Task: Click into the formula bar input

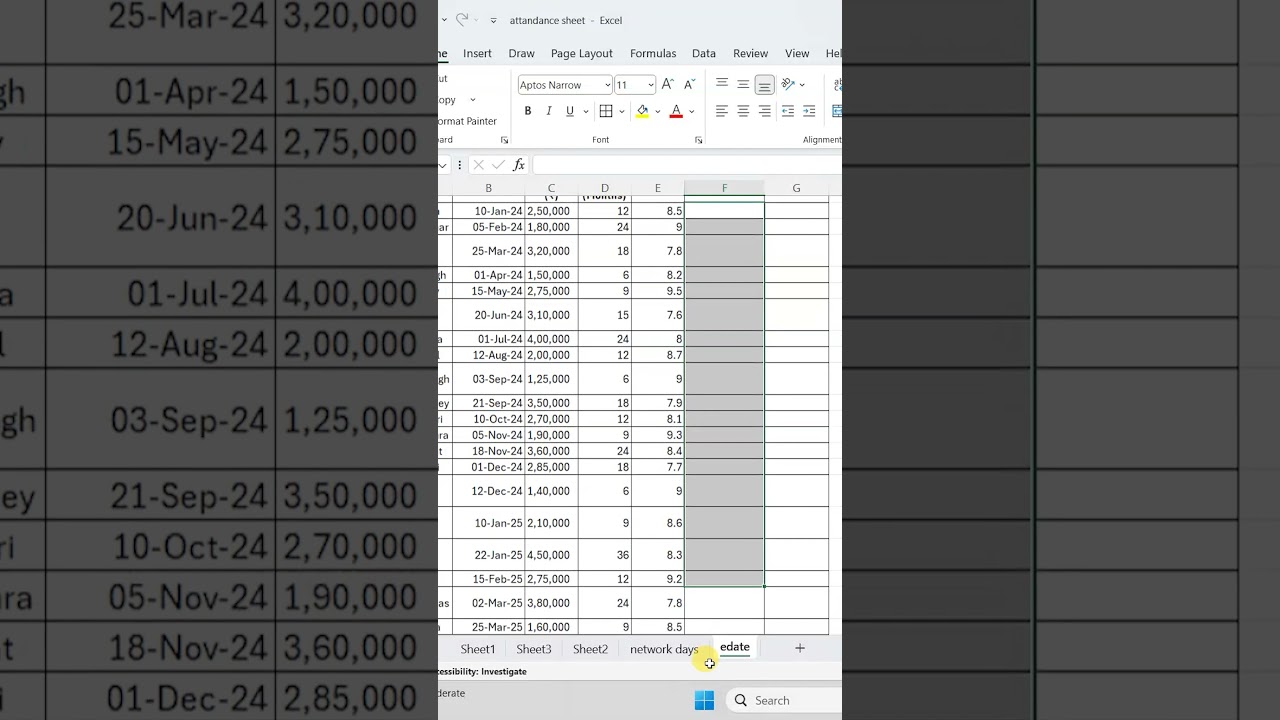Action: [687, 165]
